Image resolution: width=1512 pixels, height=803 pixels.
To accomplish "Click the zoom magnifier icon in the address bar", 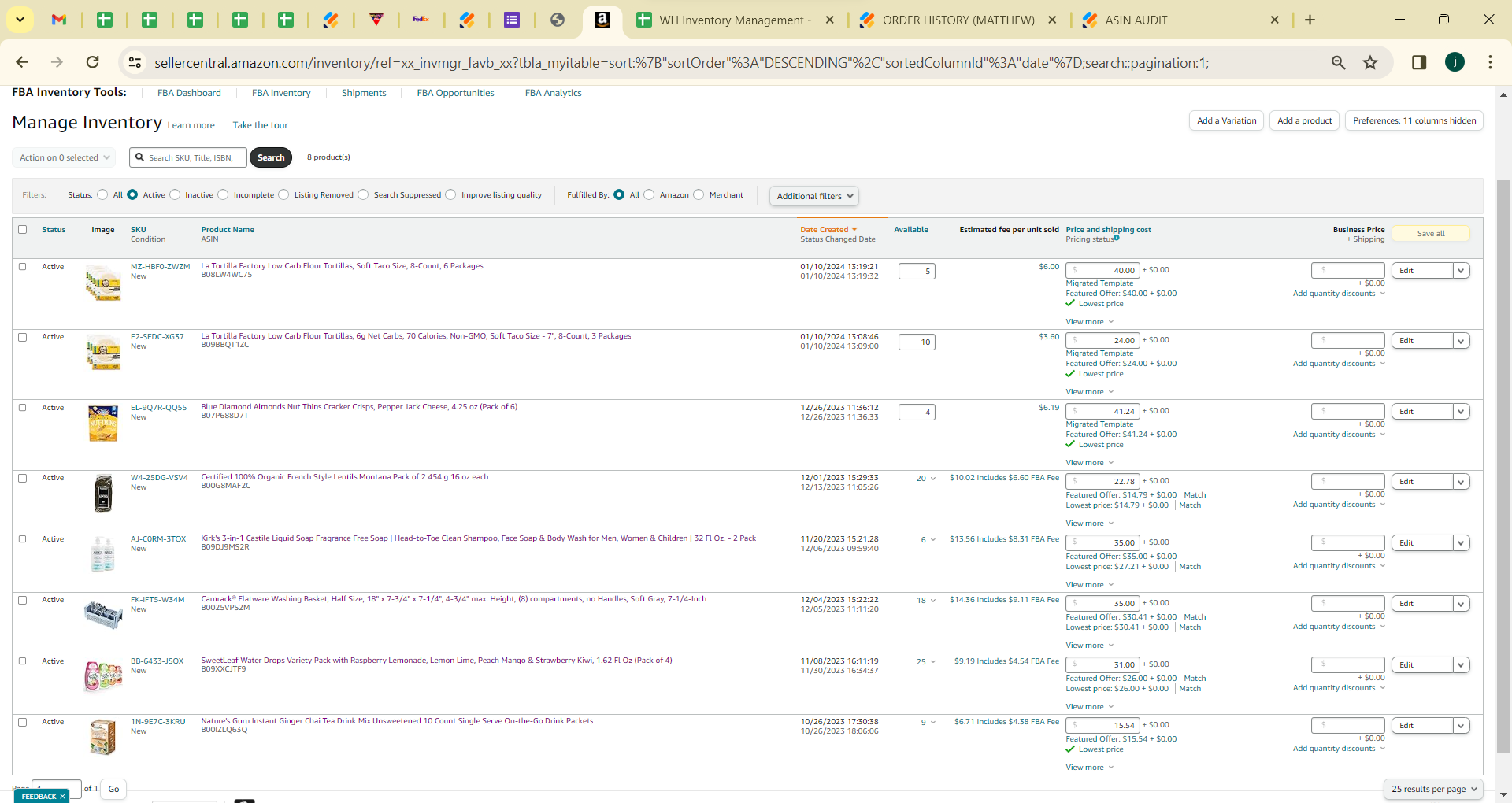I will (x=1338, y=62).
